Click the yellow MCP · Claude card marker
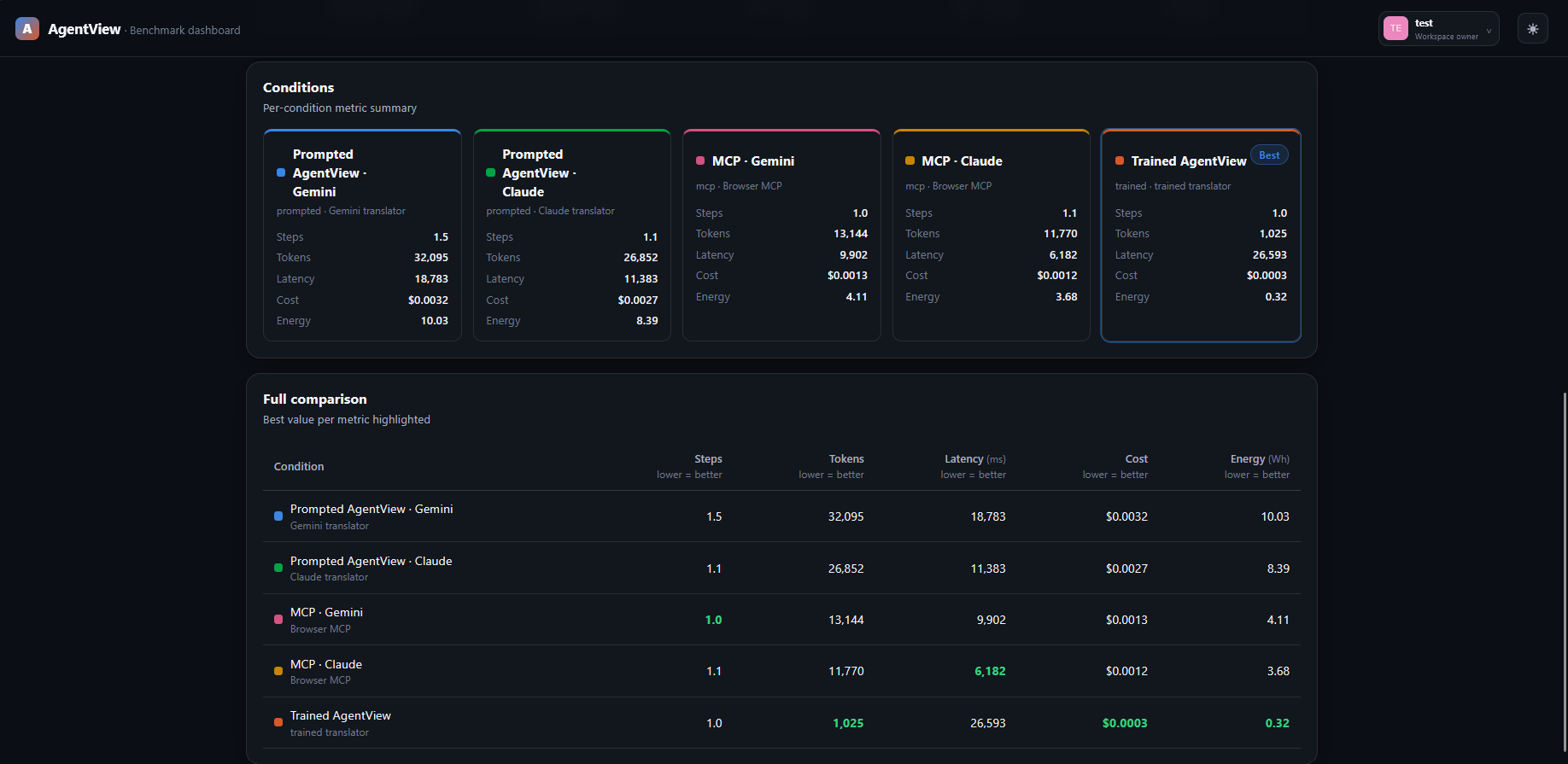The image size is (1568, 764). click(x=910, y=160)
